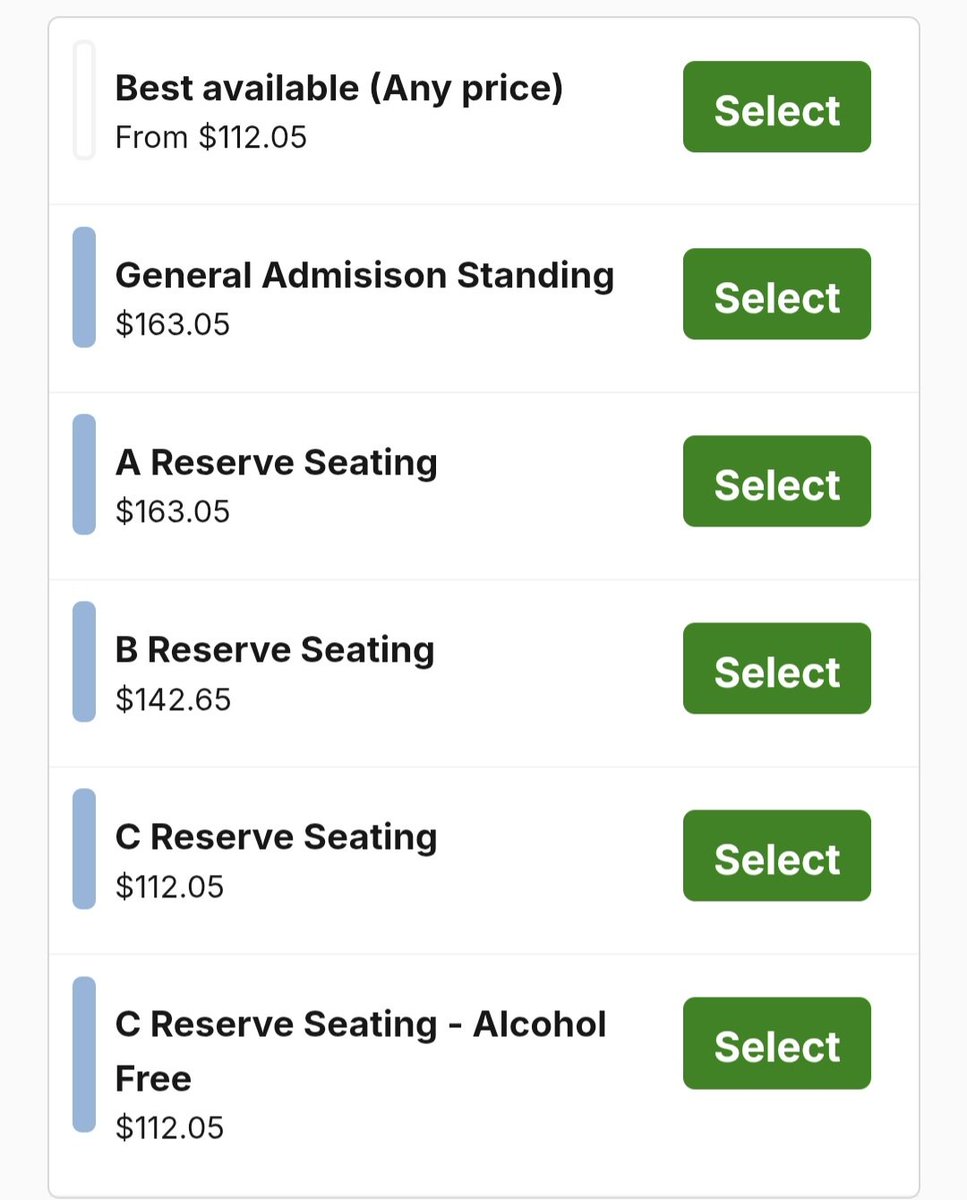Click the white bar beside Best available
The width and height of the screenshot is (967, 1200).
point(84,100)
